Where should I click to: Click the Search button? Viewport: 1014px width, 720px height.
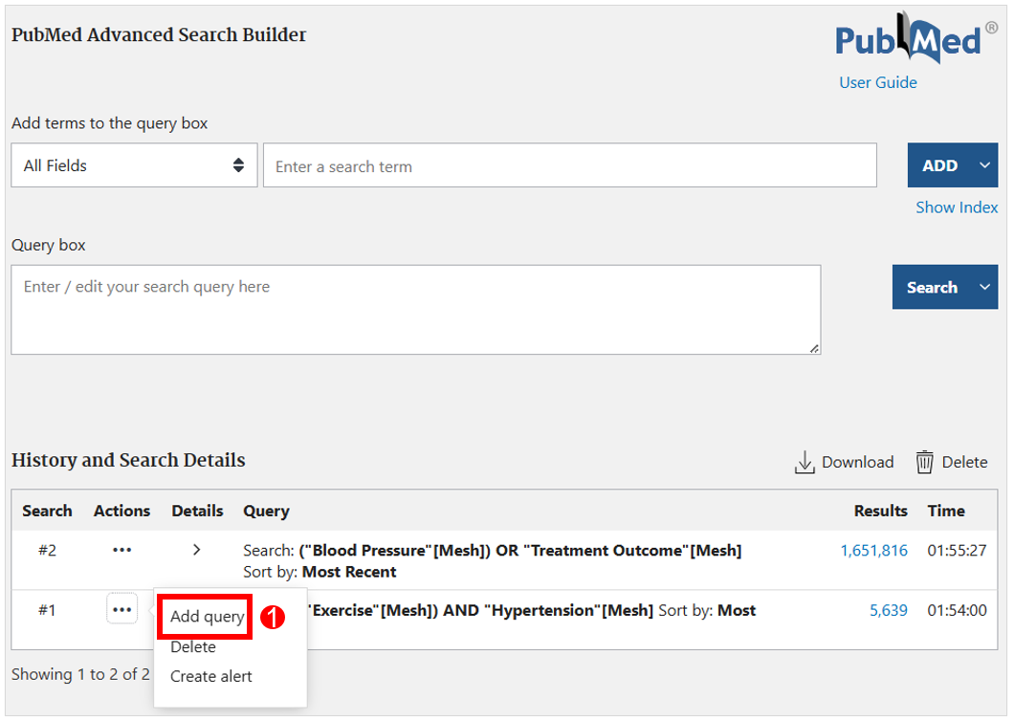pos(932,287)
